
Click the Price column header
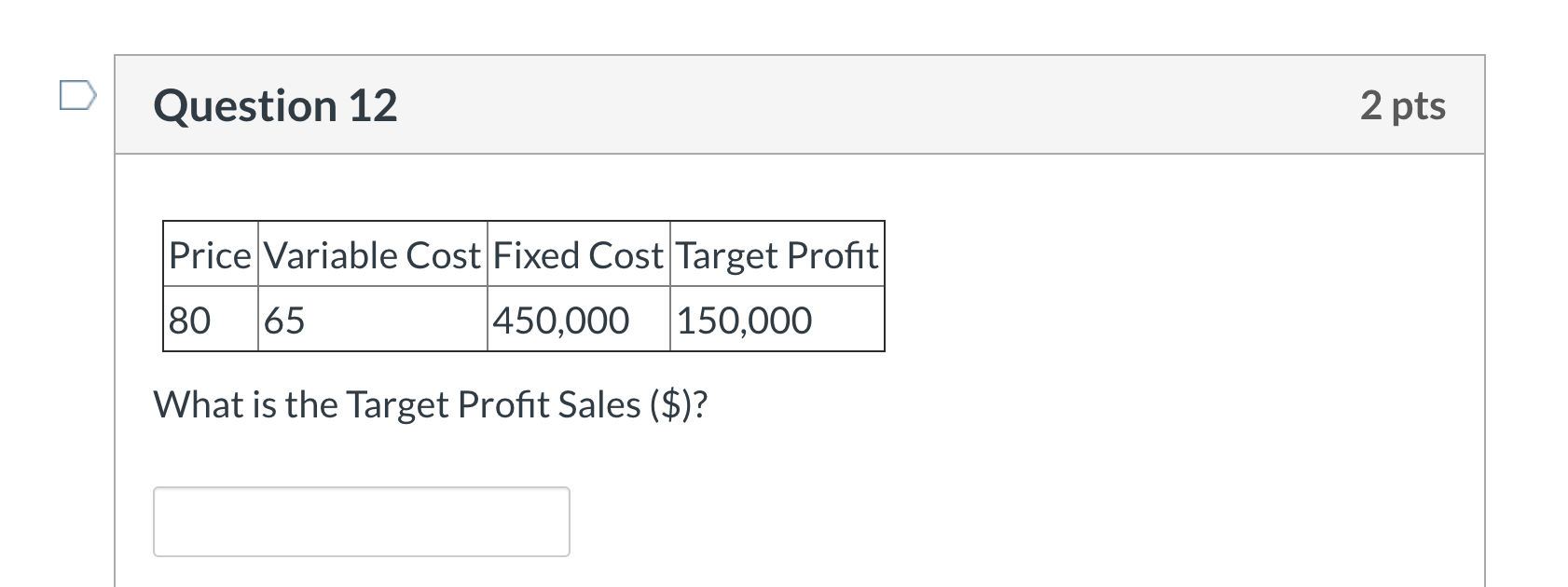[x=210, y=255]
